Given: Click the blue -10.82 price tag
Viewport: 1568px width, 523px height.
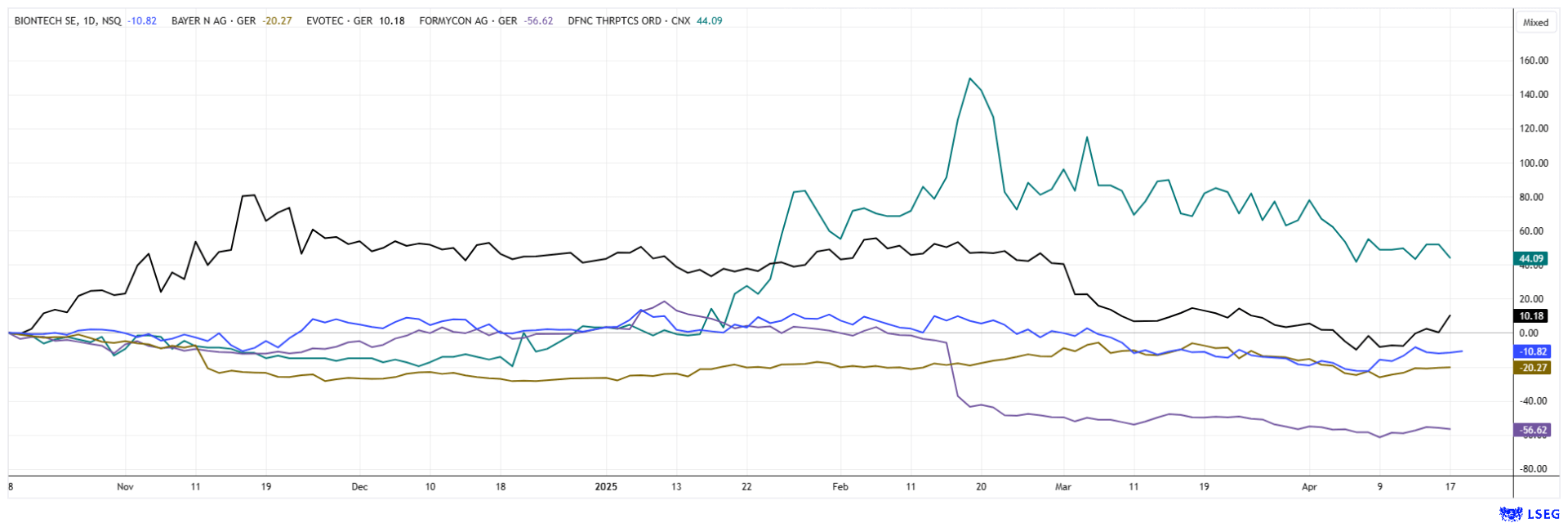Looking at the screenshot, I should (x=1530, y=351).
